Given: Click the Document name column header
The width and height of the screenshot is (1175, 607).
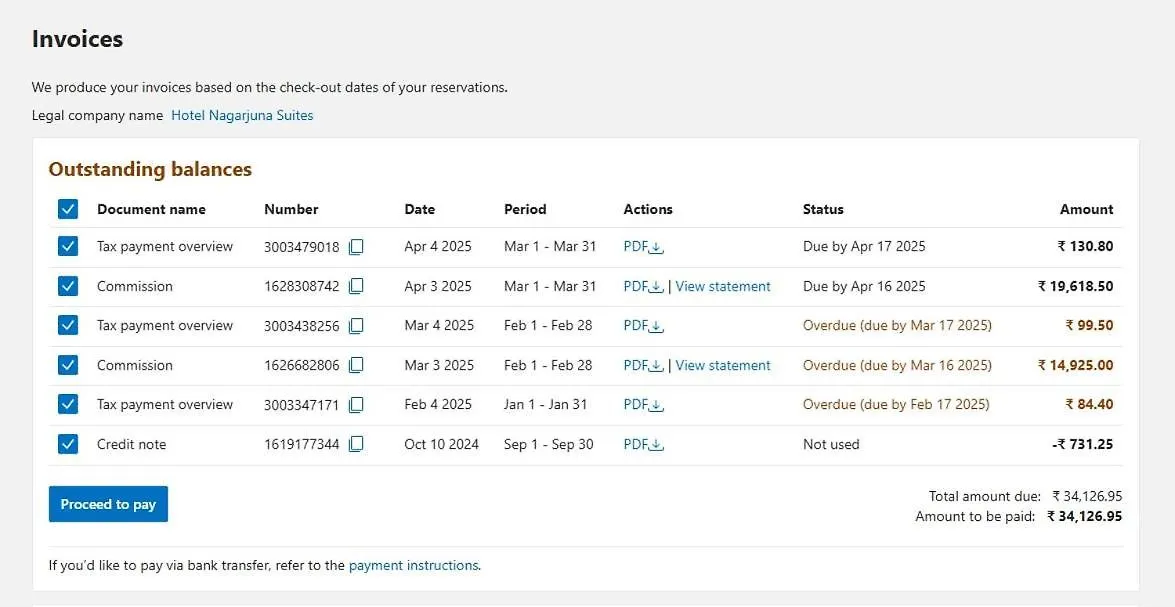Looking at the screenshot, I should (x=151, y=210).
